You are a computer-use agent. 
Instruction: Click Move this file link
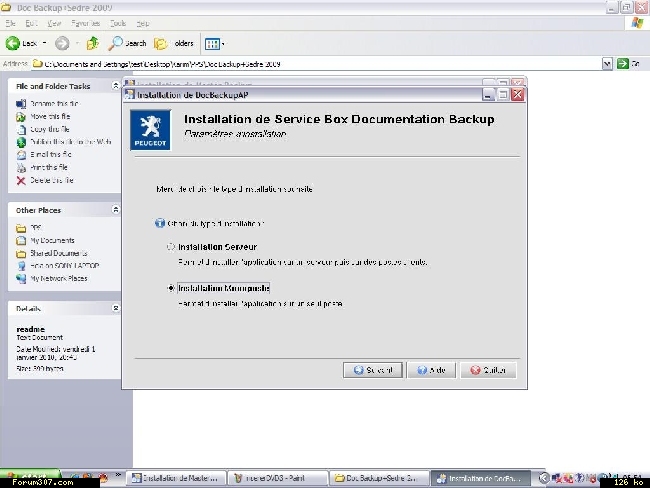[x=50, y=117]
